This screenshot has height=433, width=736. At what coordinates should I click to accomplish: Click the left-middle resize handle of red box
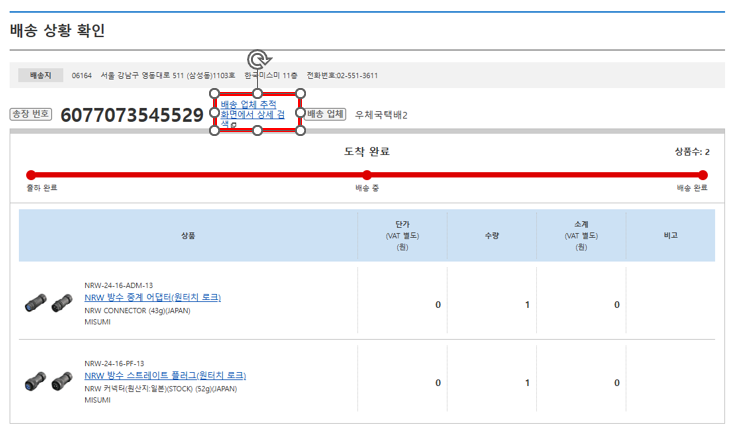tap(214, 112)
